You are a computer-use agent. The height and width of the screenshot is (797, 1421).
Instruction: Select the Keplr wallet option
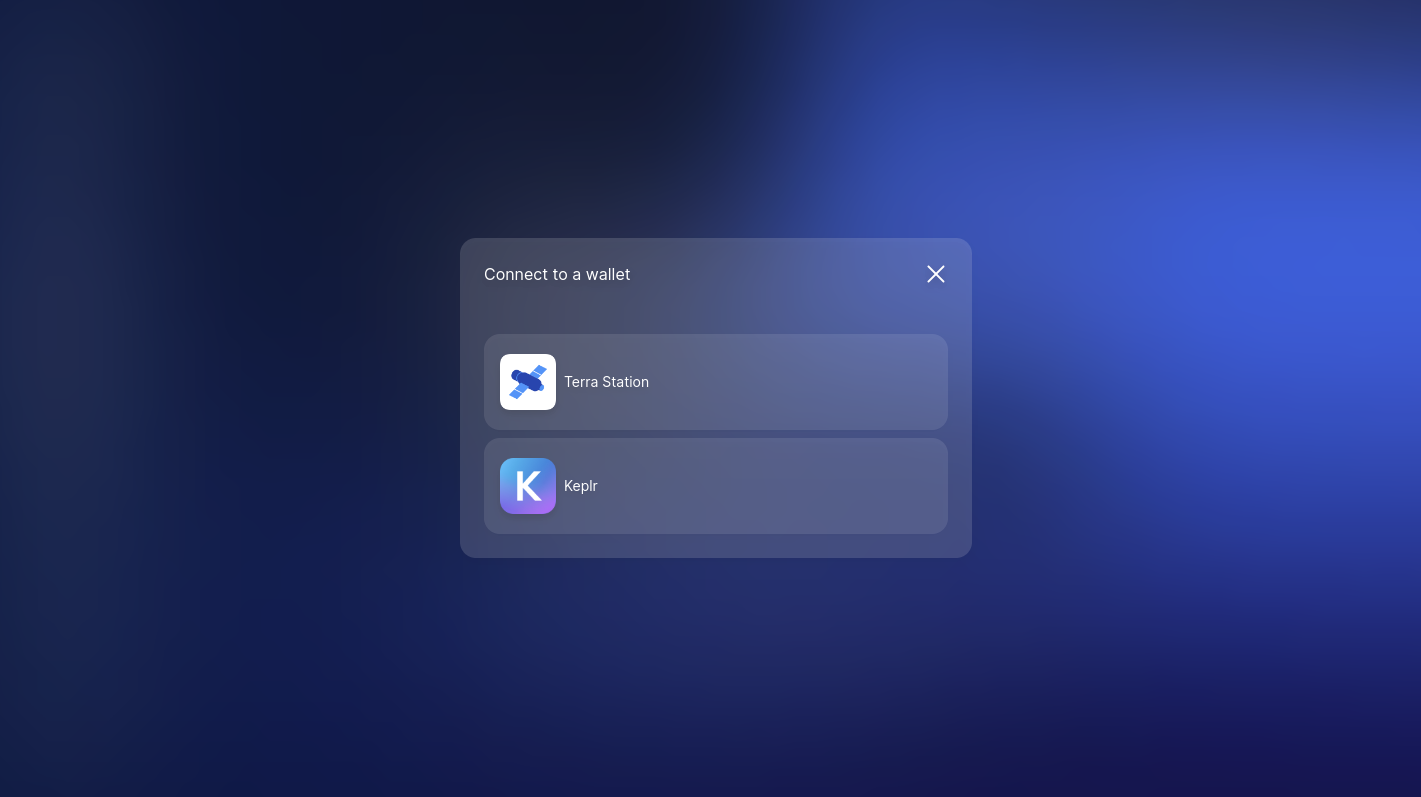[715, 486]
